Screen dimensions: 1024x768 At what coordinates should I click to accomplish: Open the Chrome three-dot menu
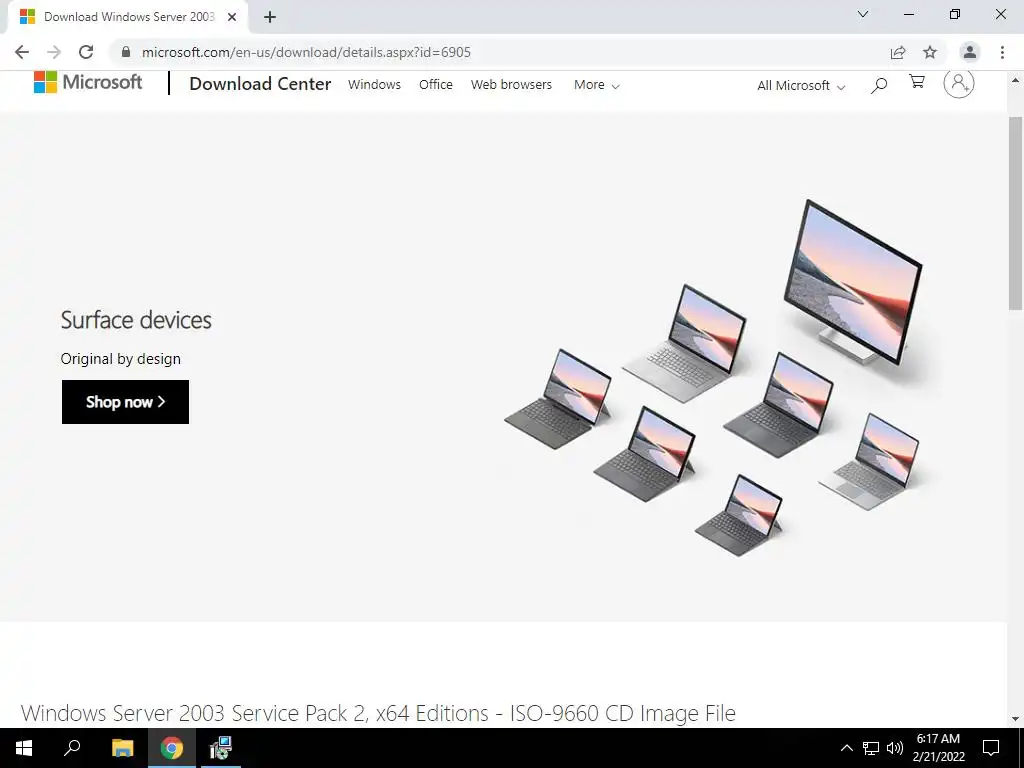1002,52
